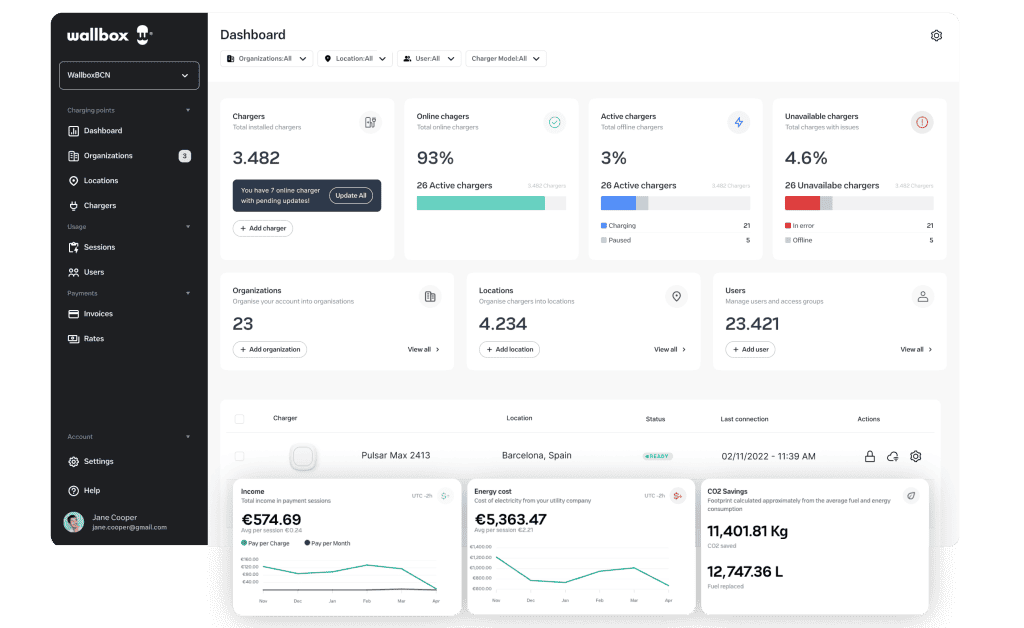Click the Active chargers lightning icon
The width and height of the screenshot is (1024, 628).
739,122
